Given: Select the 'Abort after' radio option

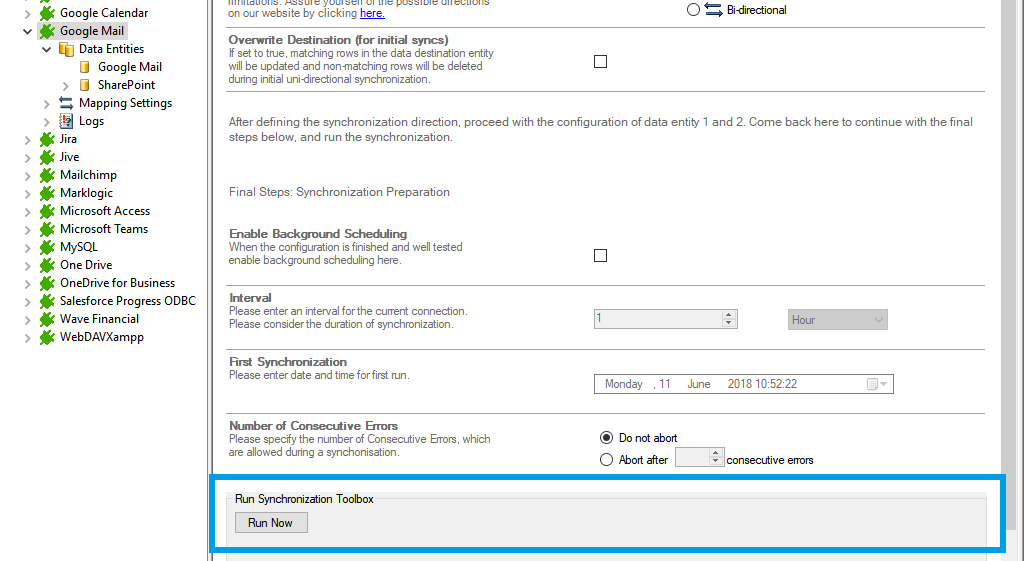Looking at the screenshot, I should click(606, 460).
